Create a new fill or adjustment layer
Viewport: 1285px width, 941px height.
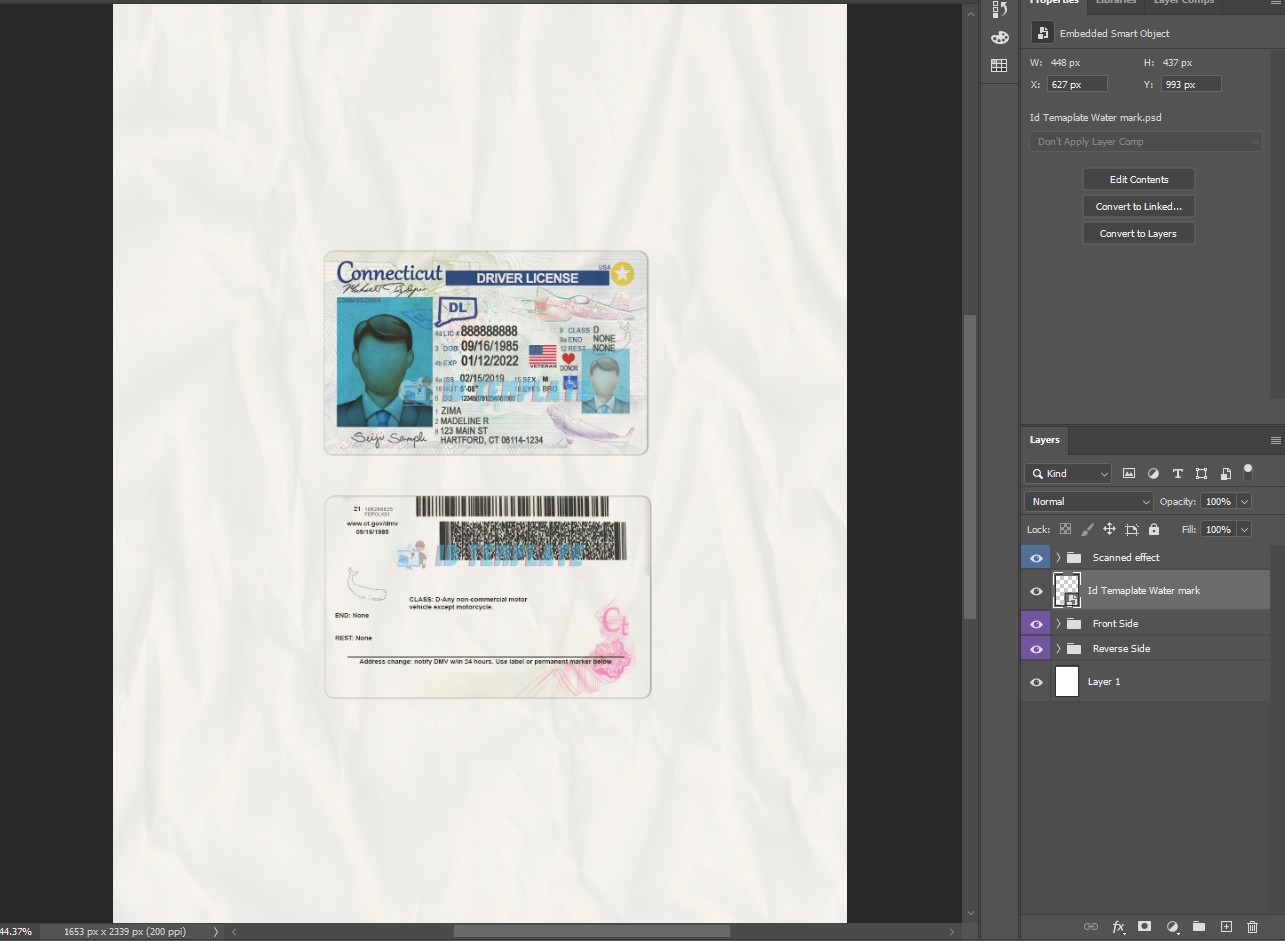pos(1172,927)
